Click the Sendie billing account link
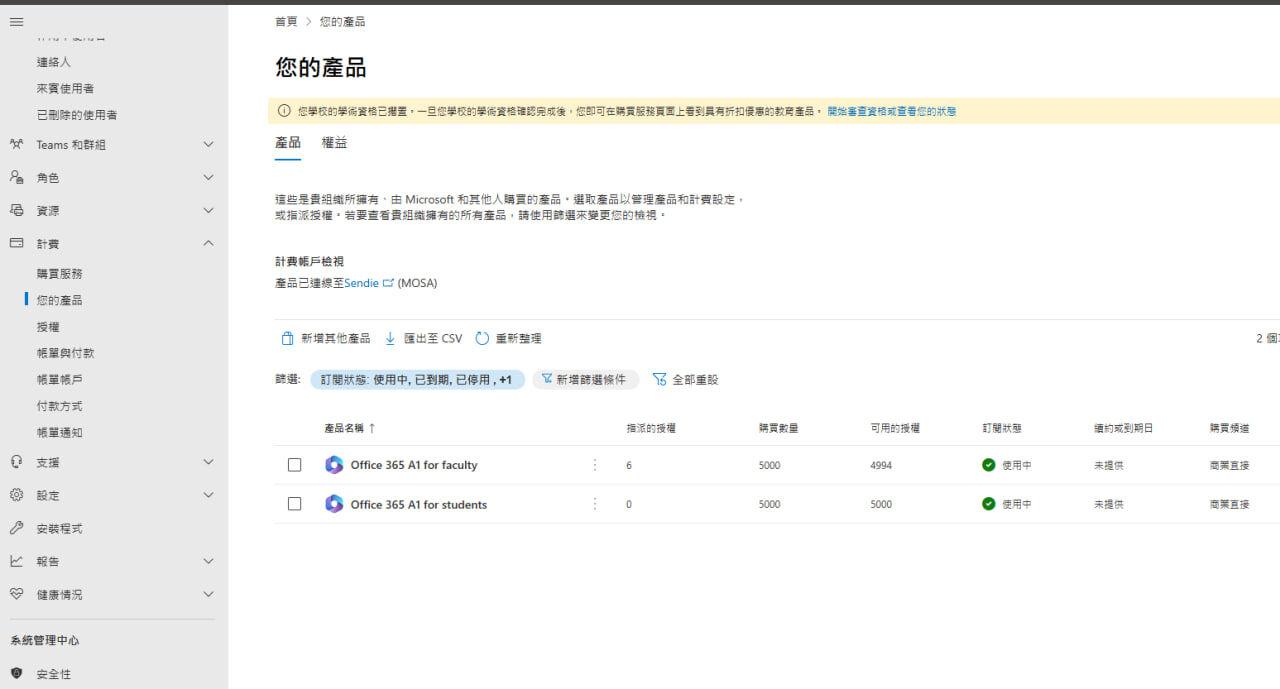1280x689 pixels. point(362,284)
